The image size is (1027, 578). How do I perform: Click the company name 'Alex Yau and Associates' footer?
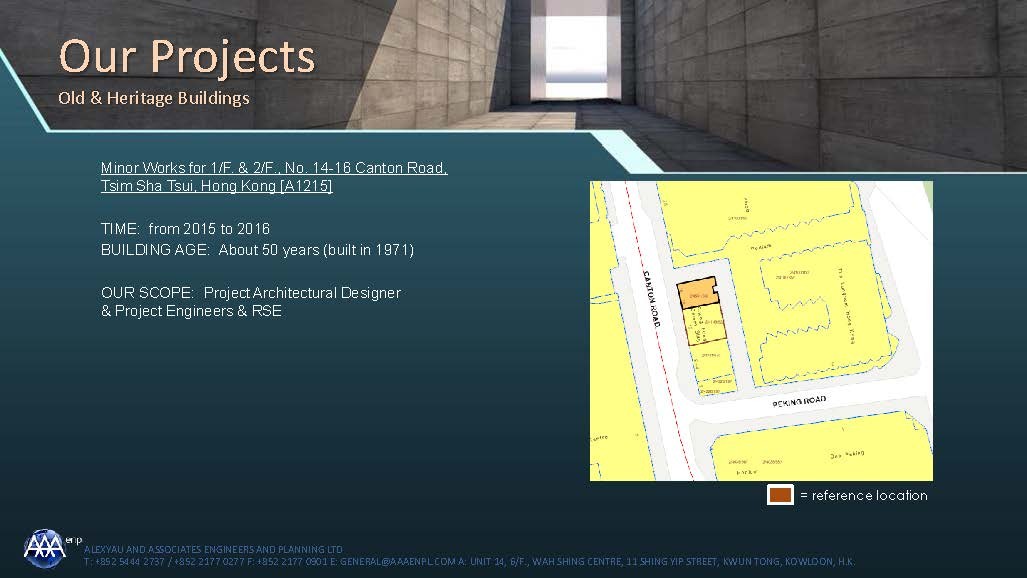pyautogui.click(x=213, y=549)
